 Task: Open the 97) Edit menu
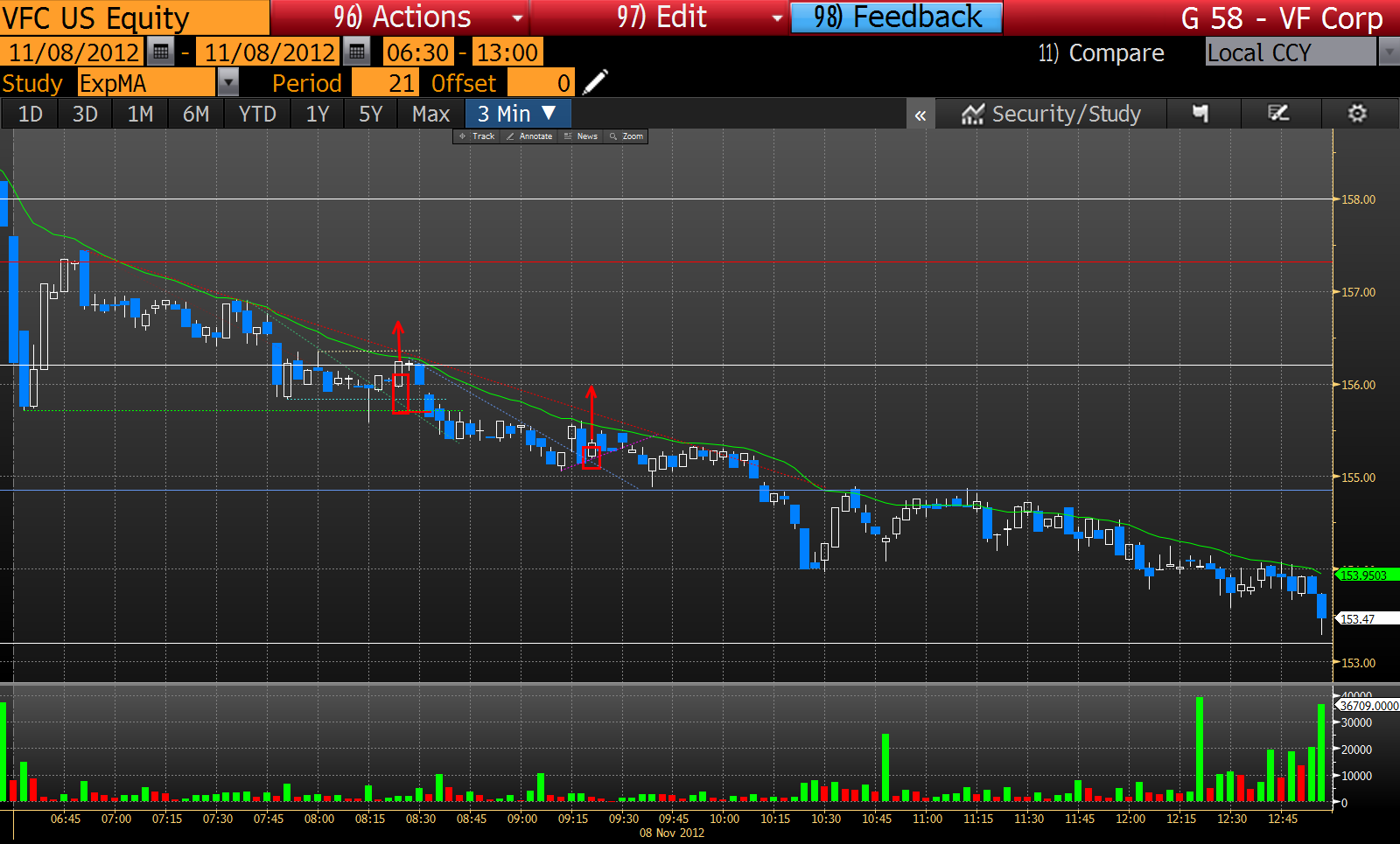[x=660, y=17]
